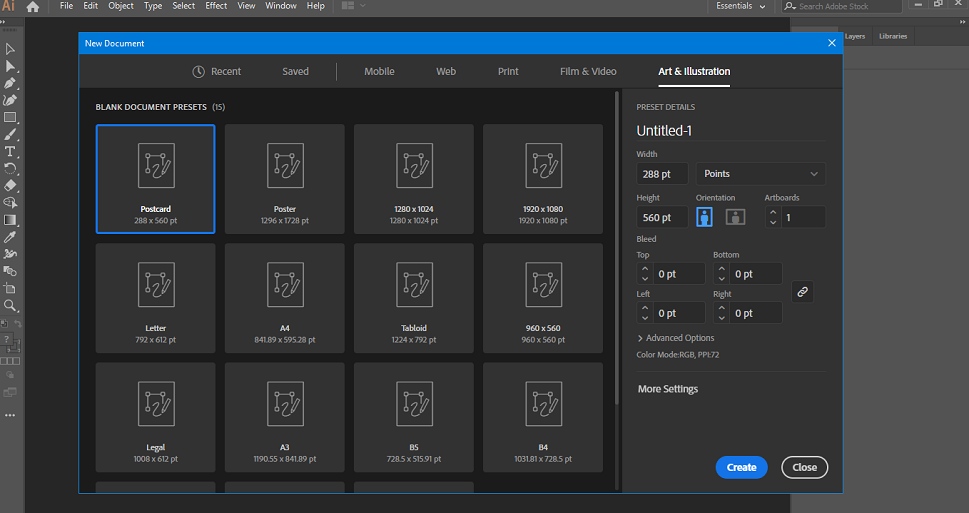Select the Rectangle tool

10,117
